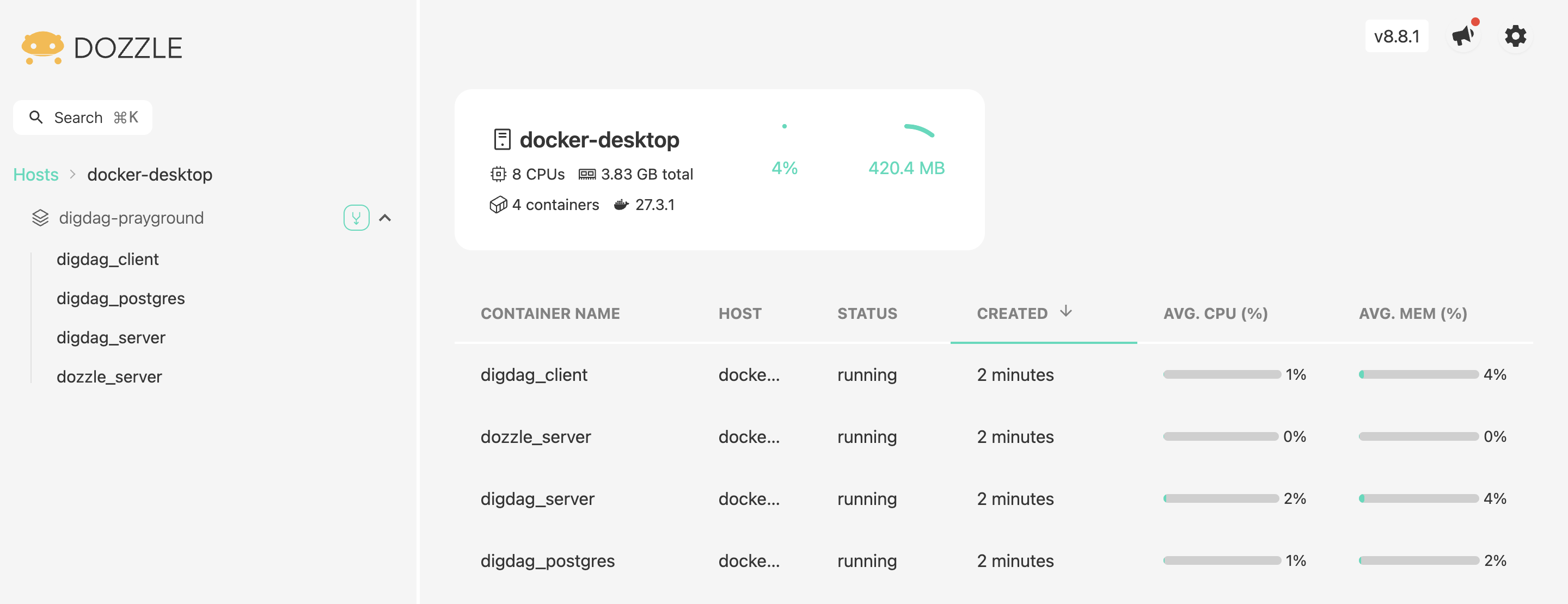Click the Dozzle logo icon
This screenshot has height=604, width=1568.
(42, 47)
